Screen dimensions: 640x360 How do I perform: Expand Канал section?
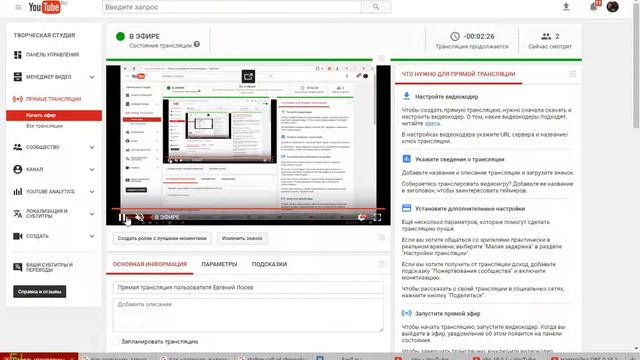(x=92, y=169)
